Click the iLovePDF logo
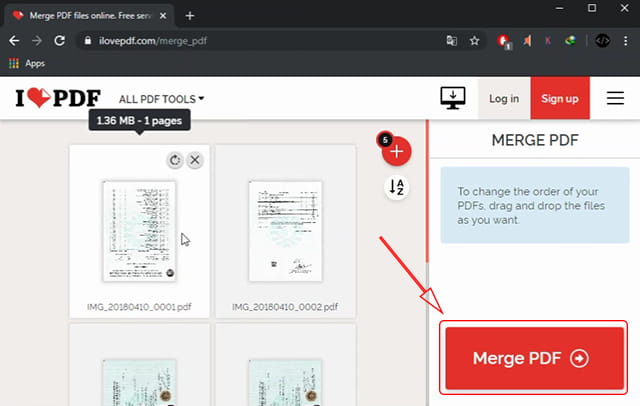The width and height of the screenshot is (640, 406). click(x=58, y=98)
